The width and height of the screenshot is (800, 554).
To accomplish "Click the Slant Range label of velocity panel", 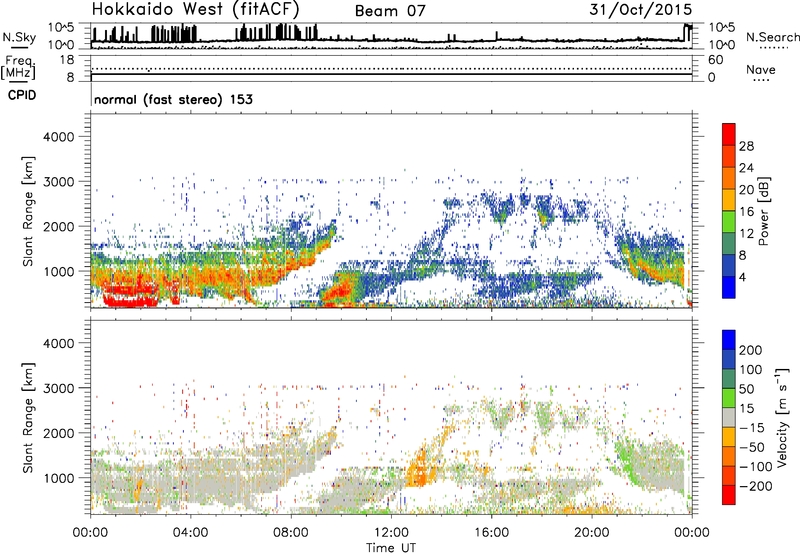I will pyautogui.click(x=28, y=418).
